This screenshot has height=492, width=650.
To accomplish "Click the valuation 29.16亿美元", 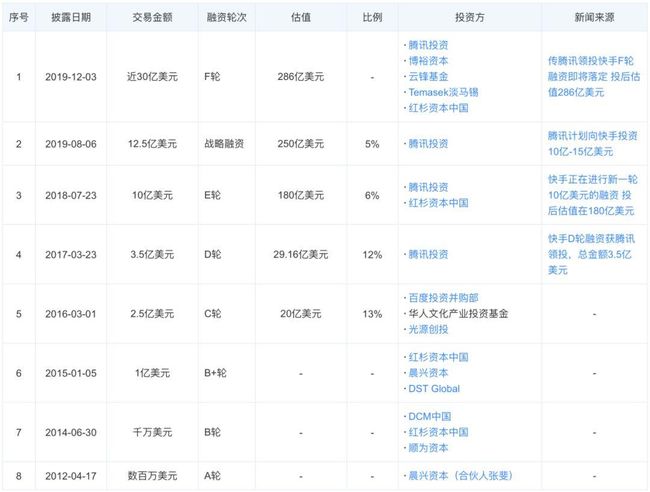I will point(301,255).
